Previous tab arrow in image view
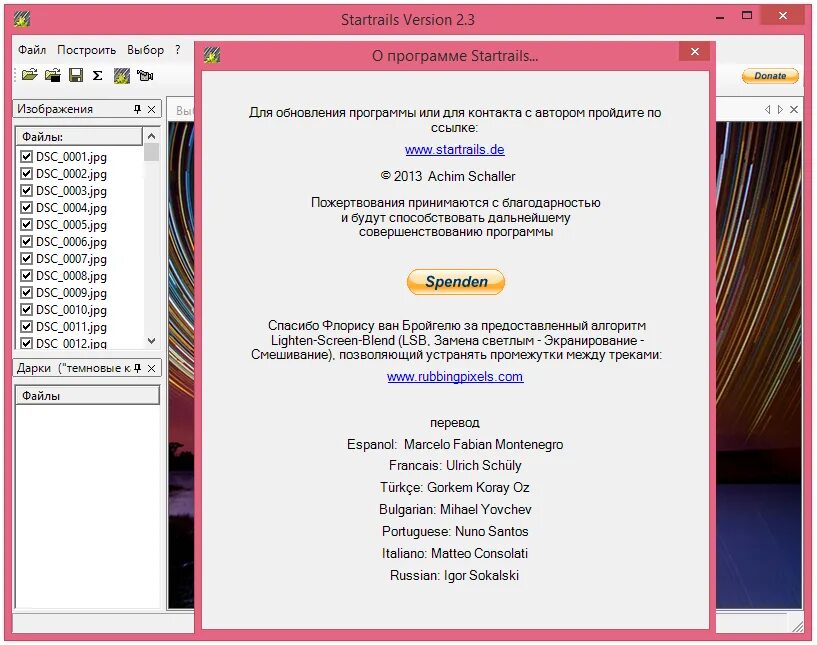This screenshot has height=645, width=817. click(768, 109)
